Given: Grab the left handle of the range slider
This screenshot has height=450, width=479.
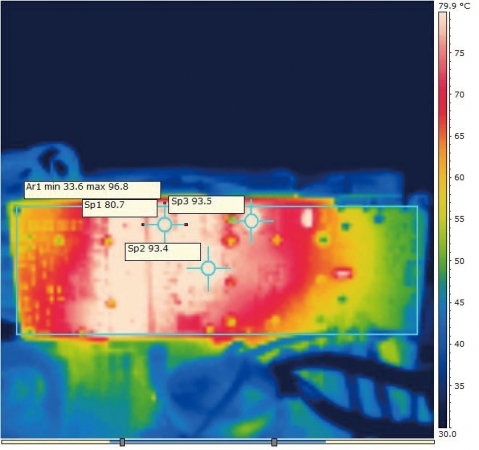Looking at the screenshot, I should (x=122, y=442).
